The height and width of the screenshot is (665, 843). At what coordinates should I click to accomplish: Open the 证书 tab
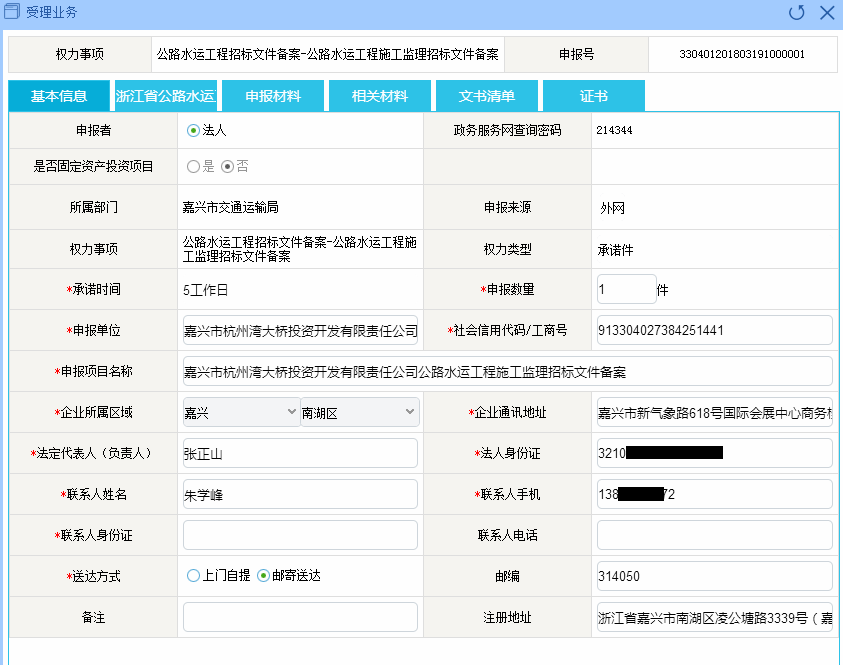click(593, 96)
